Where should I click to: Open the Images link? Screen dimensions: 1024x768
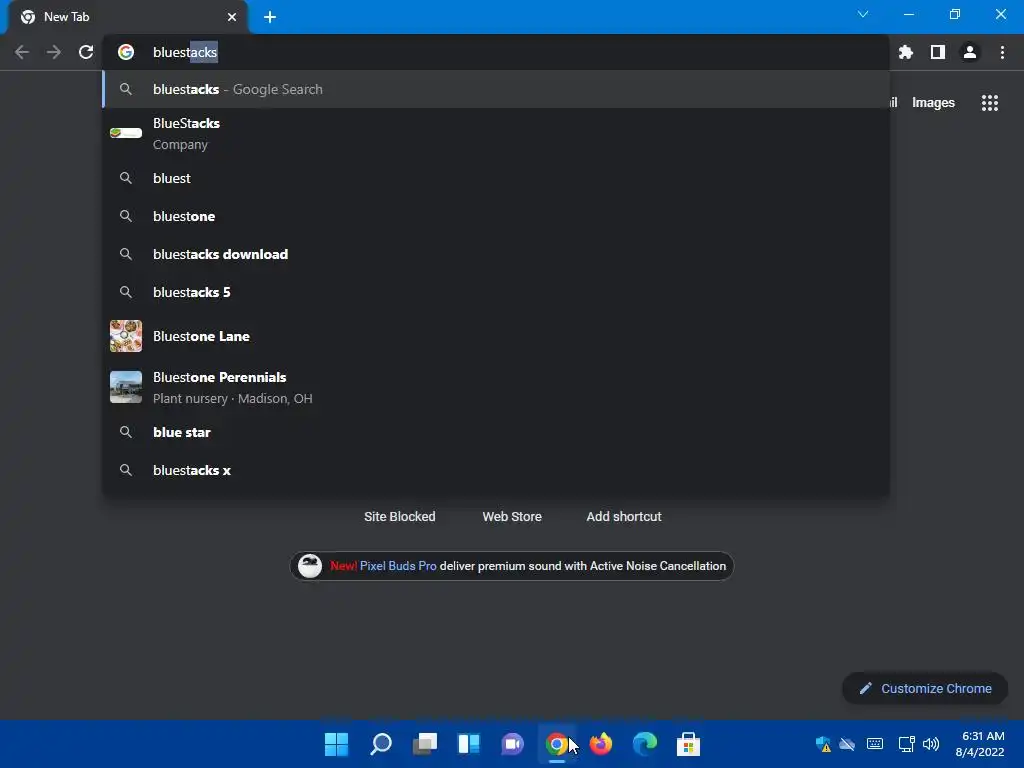pyautogui.click(x=933, y=103)
